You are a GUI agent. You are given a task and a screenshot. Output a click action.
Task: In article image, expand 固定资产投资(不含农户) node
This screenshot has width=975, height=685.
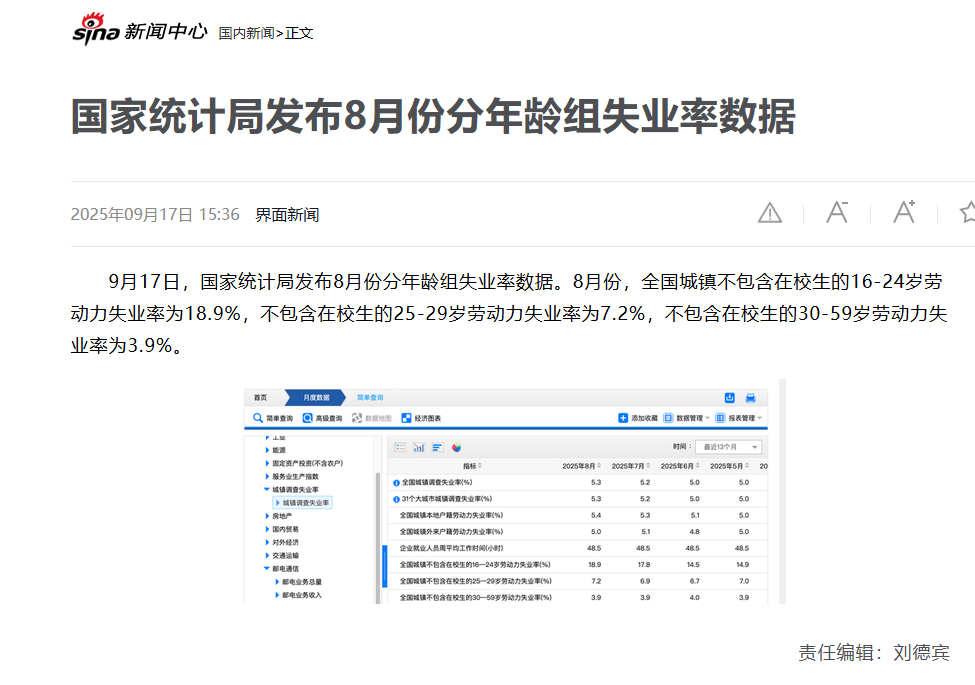[268, 463]
